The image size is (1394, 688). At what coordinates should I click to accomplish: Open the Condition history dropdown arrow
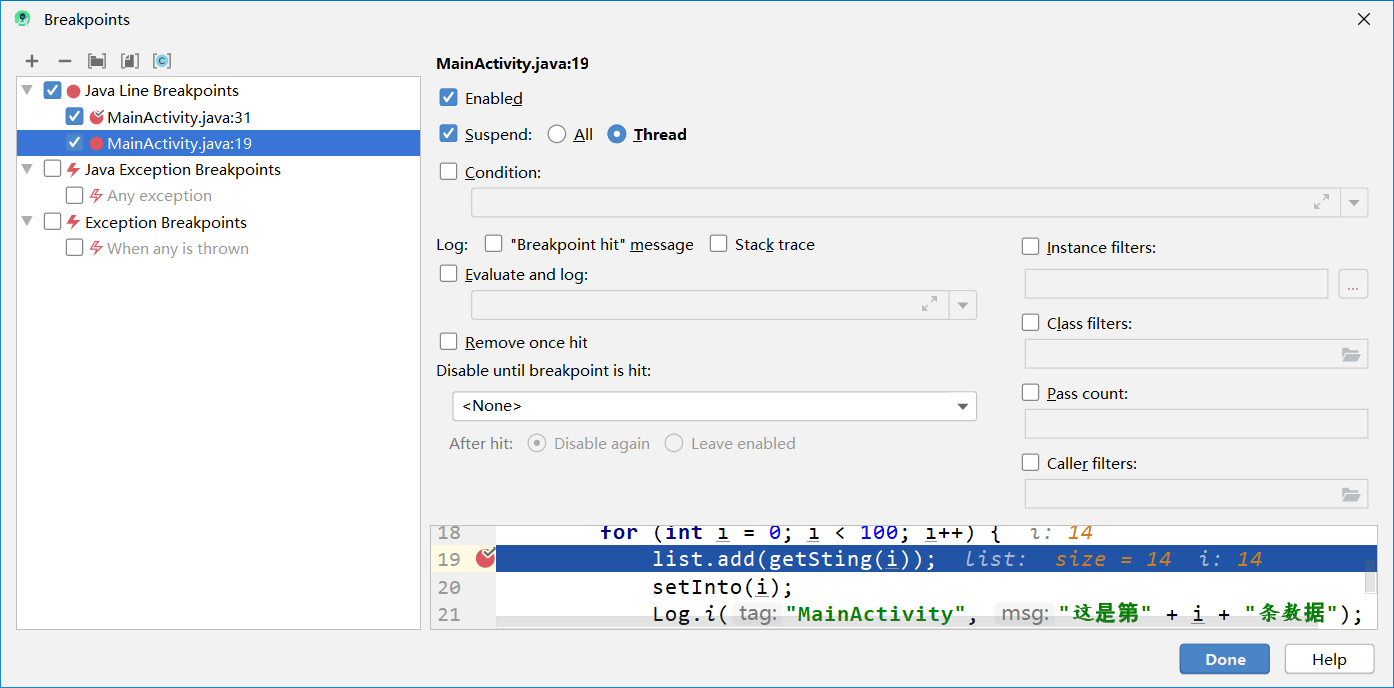pyautogui.click(x=1354, y=203)
